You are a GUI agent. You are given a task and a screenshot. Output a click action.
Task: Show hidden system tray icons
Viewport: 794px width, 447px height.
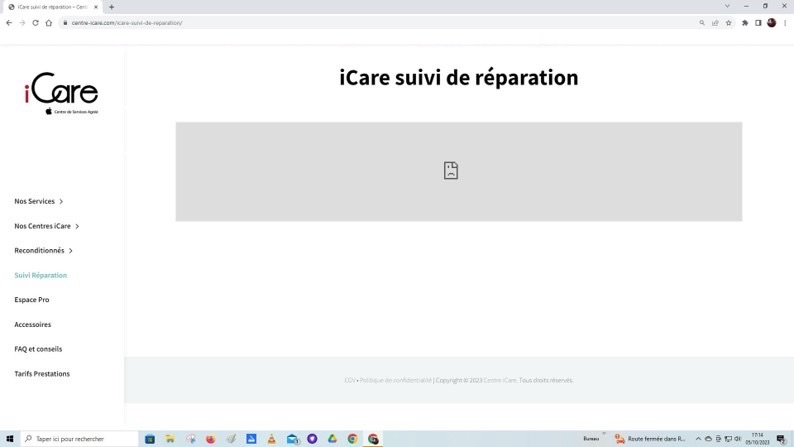pos(698,439)
